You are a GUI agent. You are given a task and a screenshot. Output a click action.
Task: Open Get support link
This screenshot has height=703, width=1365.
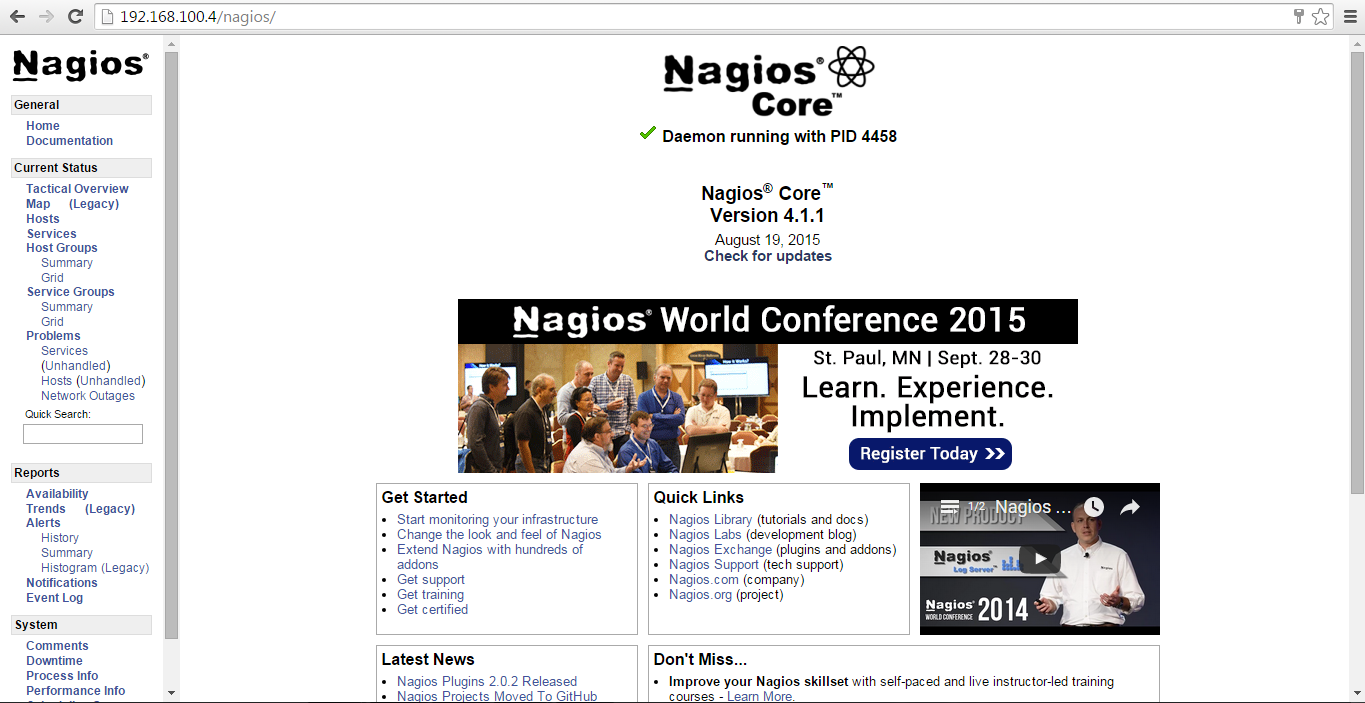[431, 580]
